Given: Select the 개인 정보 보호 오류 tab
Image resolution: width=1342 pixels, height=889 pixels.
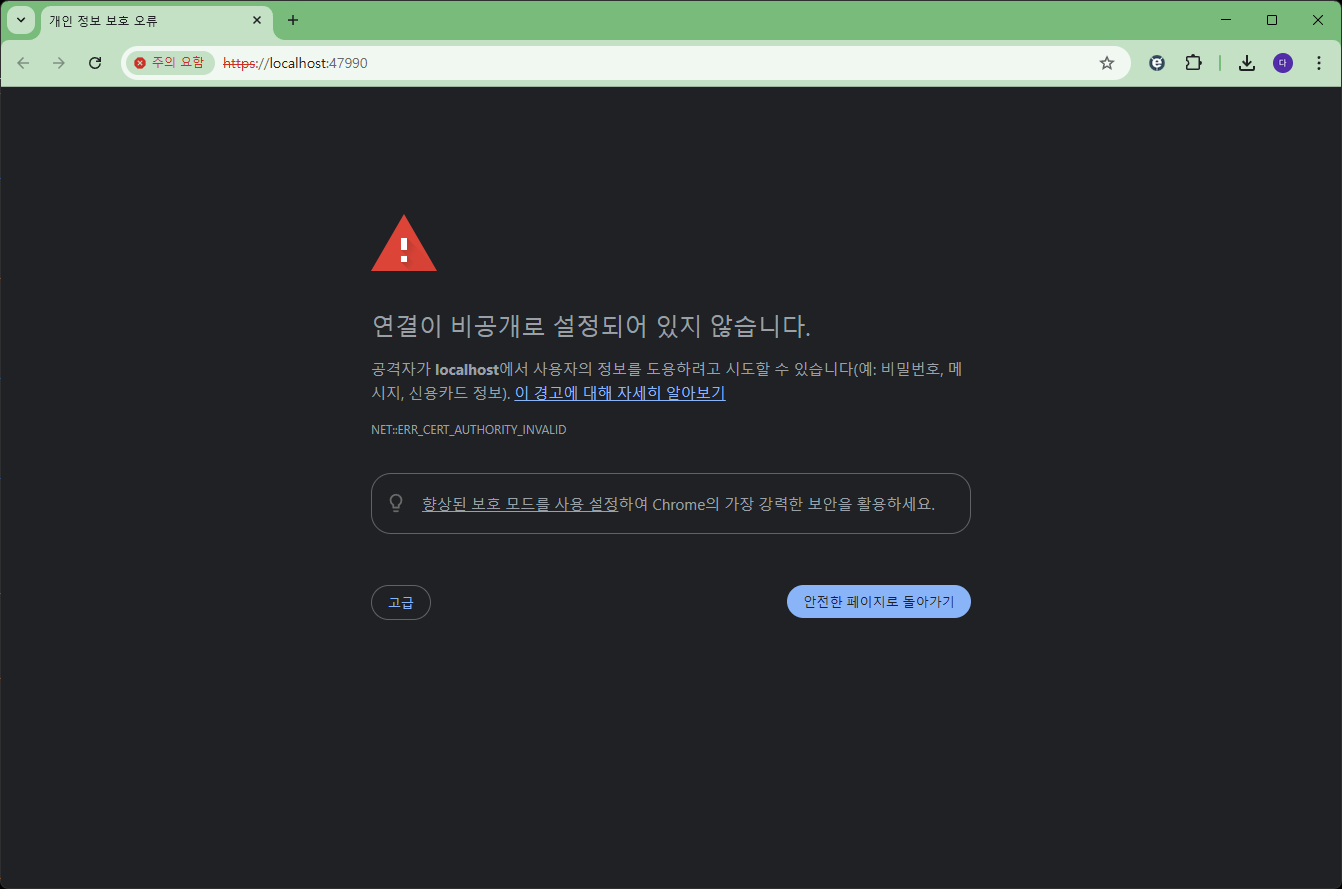Looking at the screenshot, I should click(156, 21).
